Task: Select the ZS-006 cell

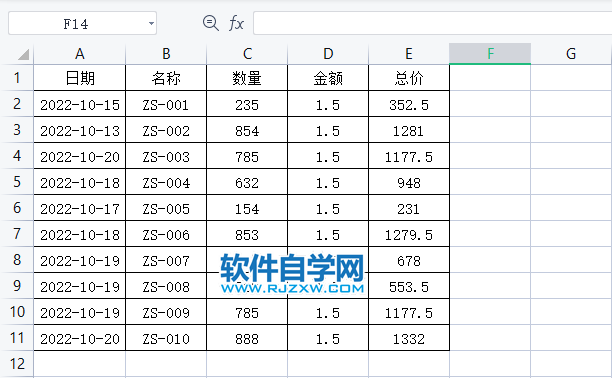Action: (x=166, y=234)
